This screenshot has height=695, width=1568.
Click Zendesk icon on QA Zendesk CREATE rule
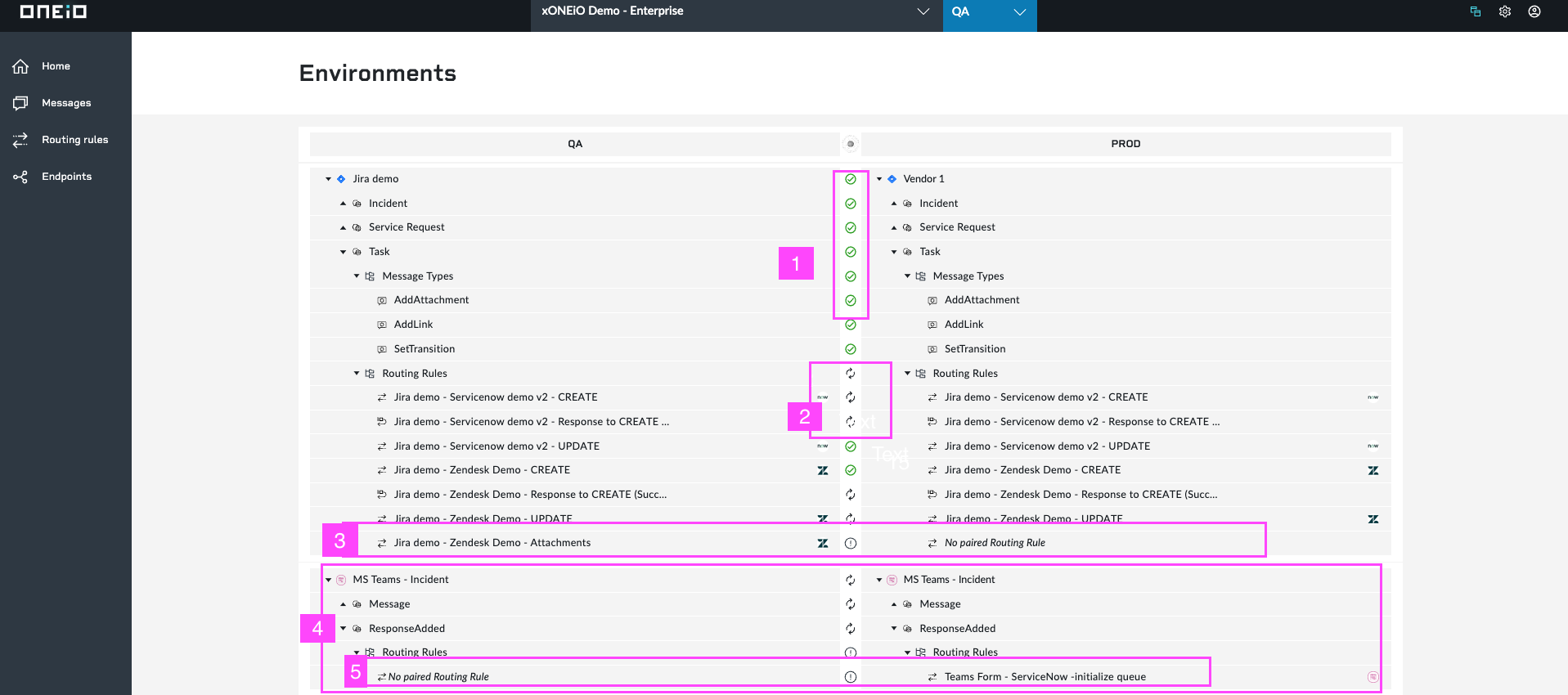point(823,470)
